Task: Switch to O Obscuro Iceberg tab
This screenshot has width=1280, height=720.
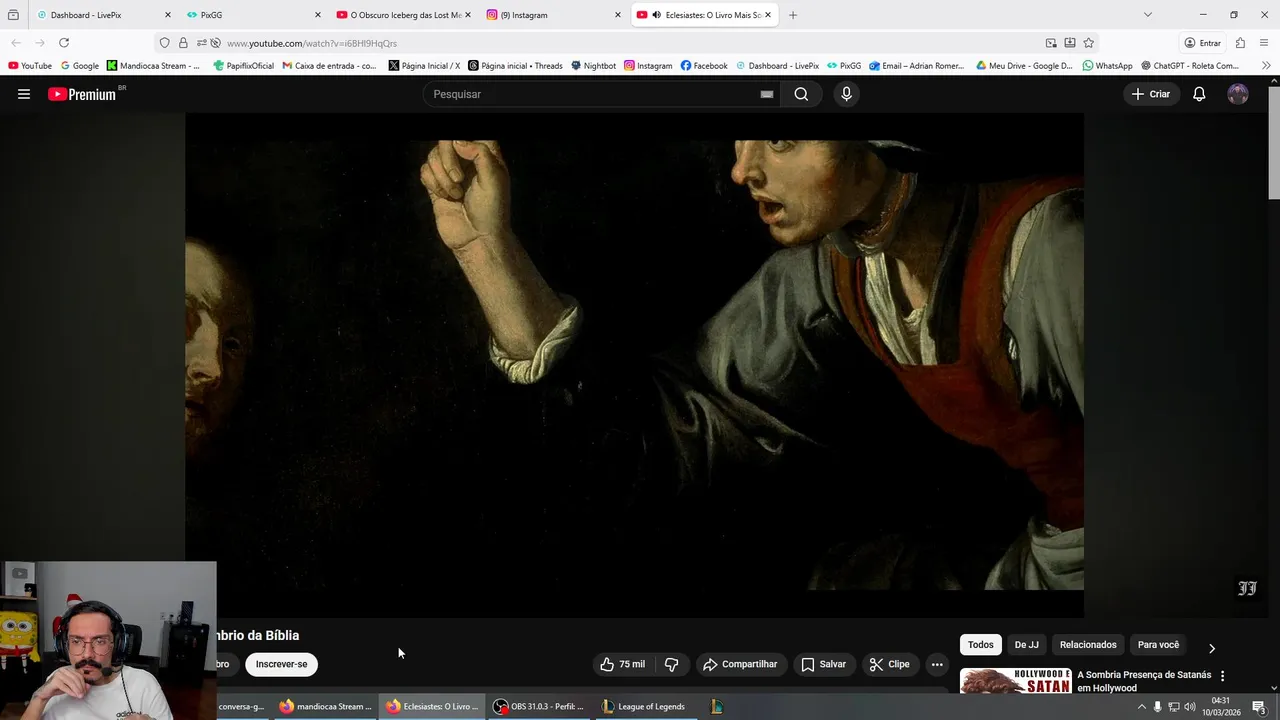Action: click(x=404, y=15)
